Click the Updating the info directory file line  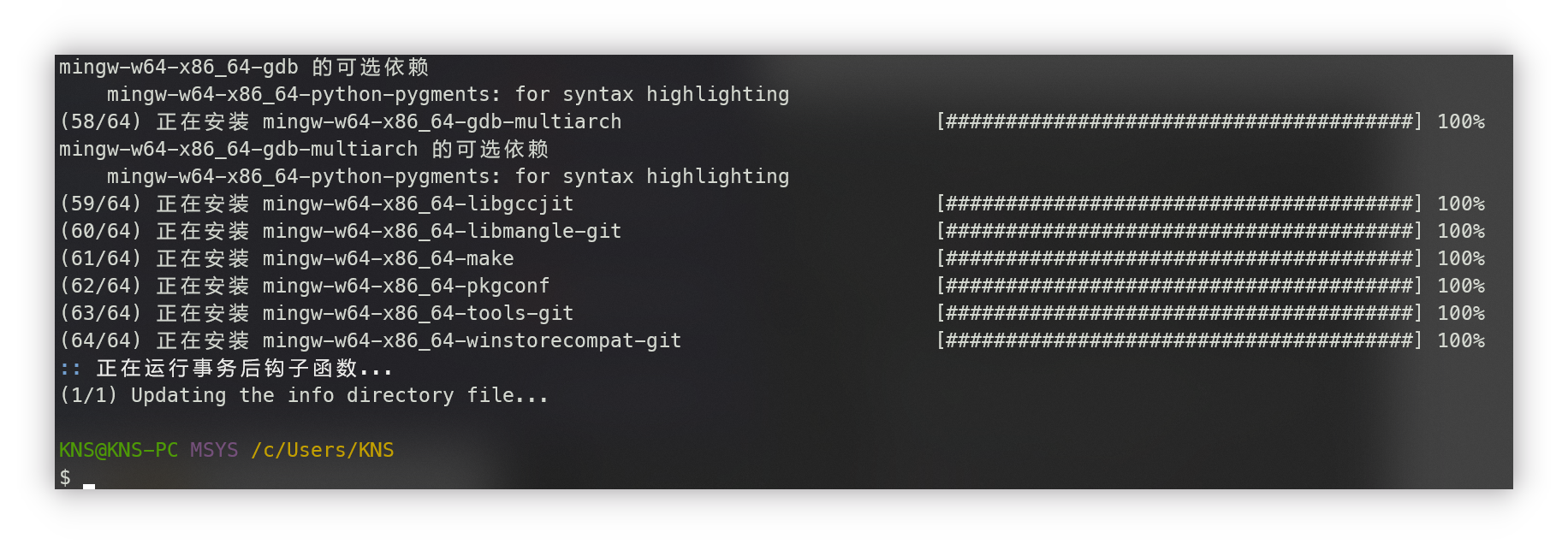[x=304, y=395]
